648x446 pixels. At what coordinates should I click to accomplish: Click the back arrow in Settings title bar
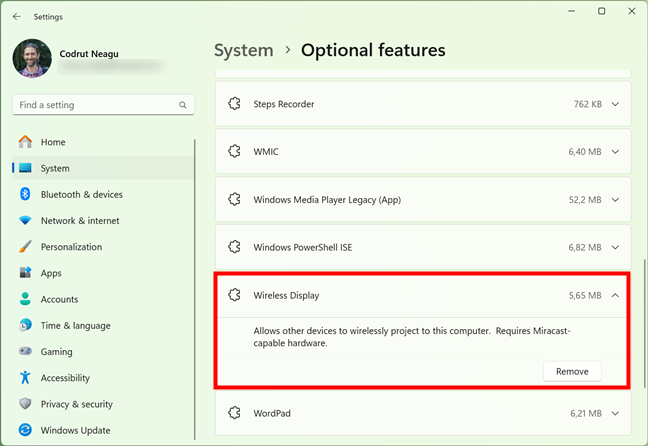click(17, 17)
